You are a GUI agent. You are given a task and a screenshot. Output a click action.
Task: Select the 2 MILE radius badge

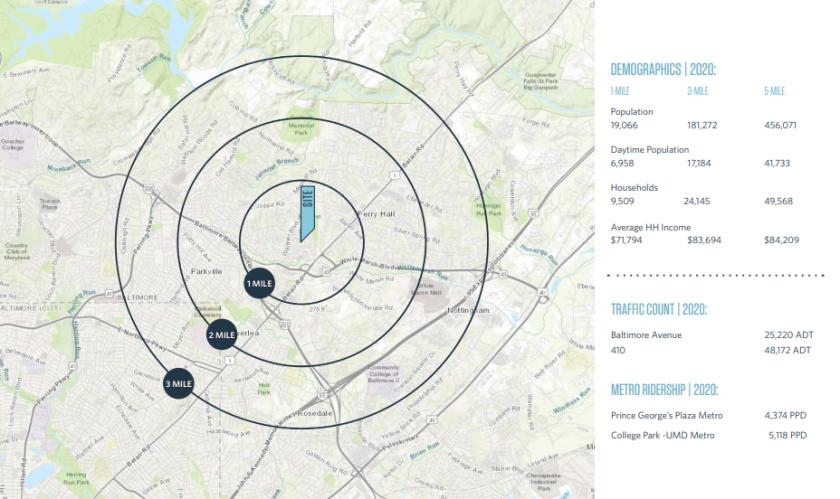pyautogui.click(x=221, y=336)
